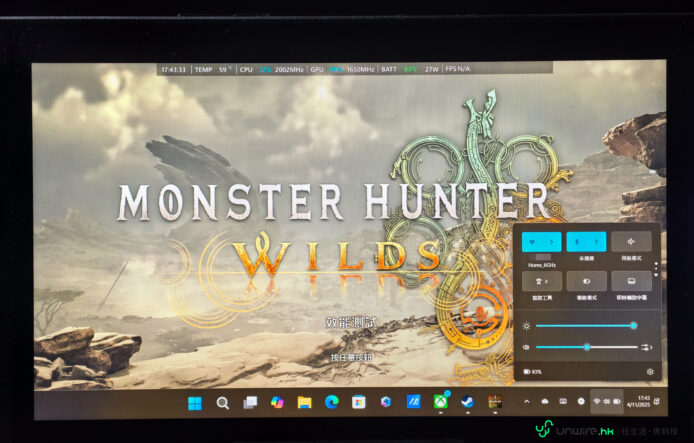Click the round tray icon beside the keyboard
The image size is (694, 443).
pos(581,401)
